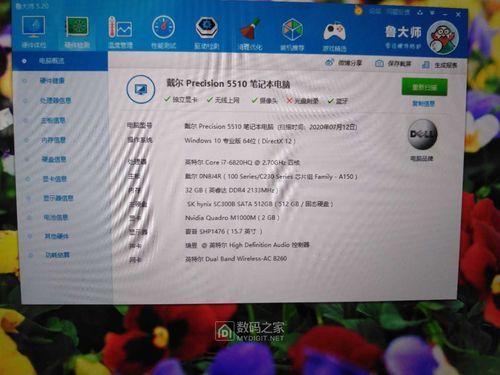Select 功耗估算 in the sidebar

tap(57, 255)
